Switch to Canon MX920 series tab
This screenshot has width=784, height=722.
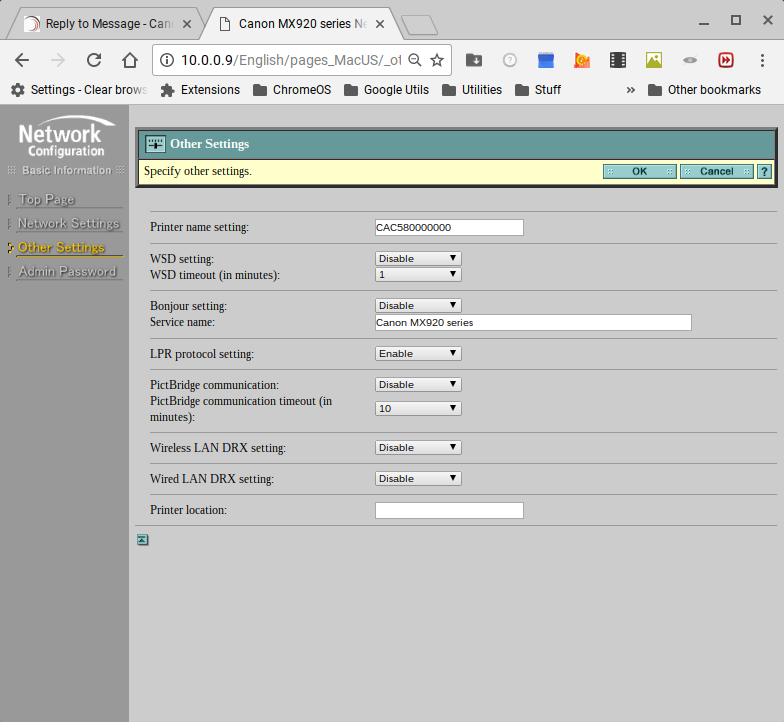click(300, 24)
